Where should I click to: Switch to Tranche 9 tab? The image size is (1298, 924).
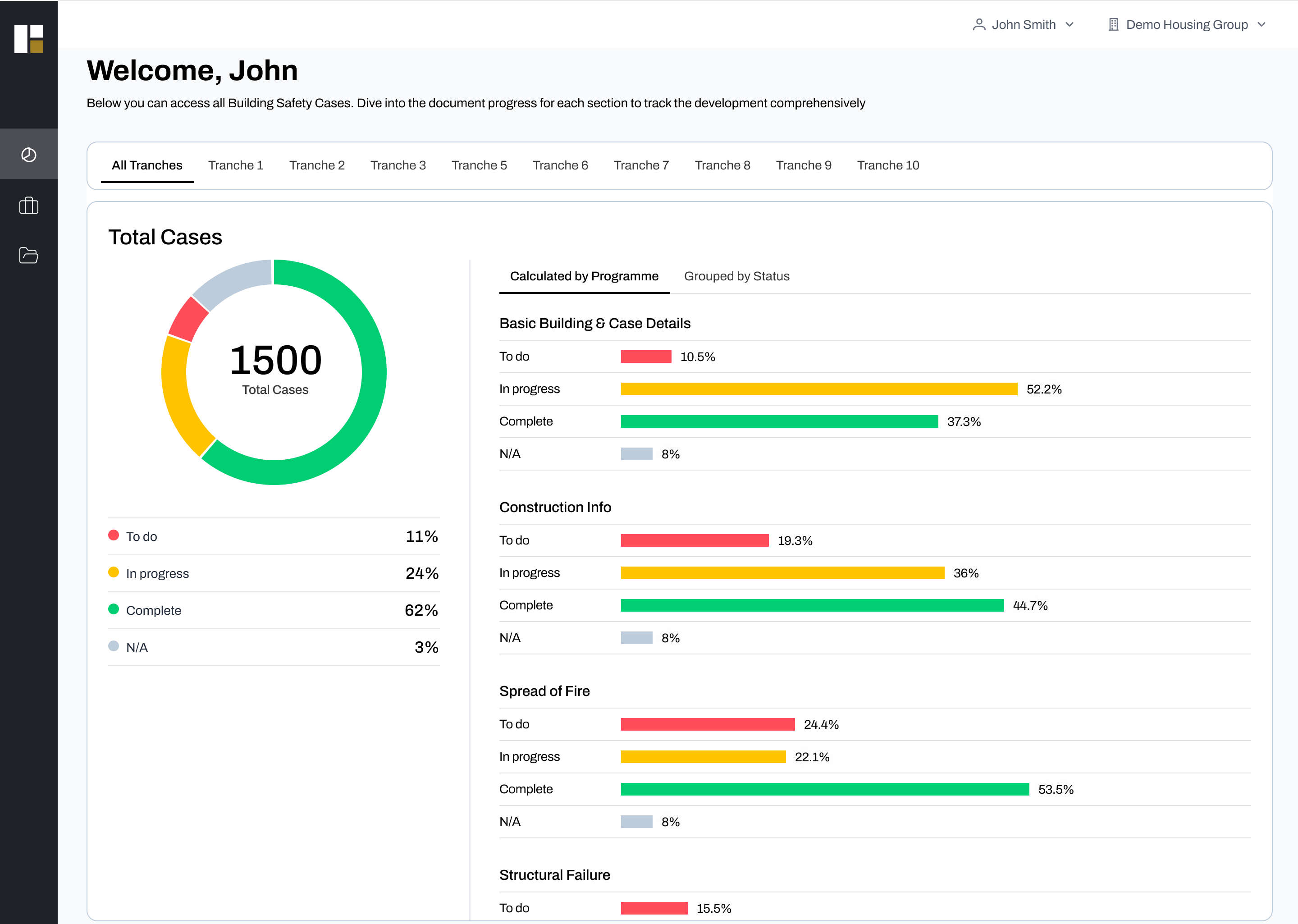coord(804,165)
